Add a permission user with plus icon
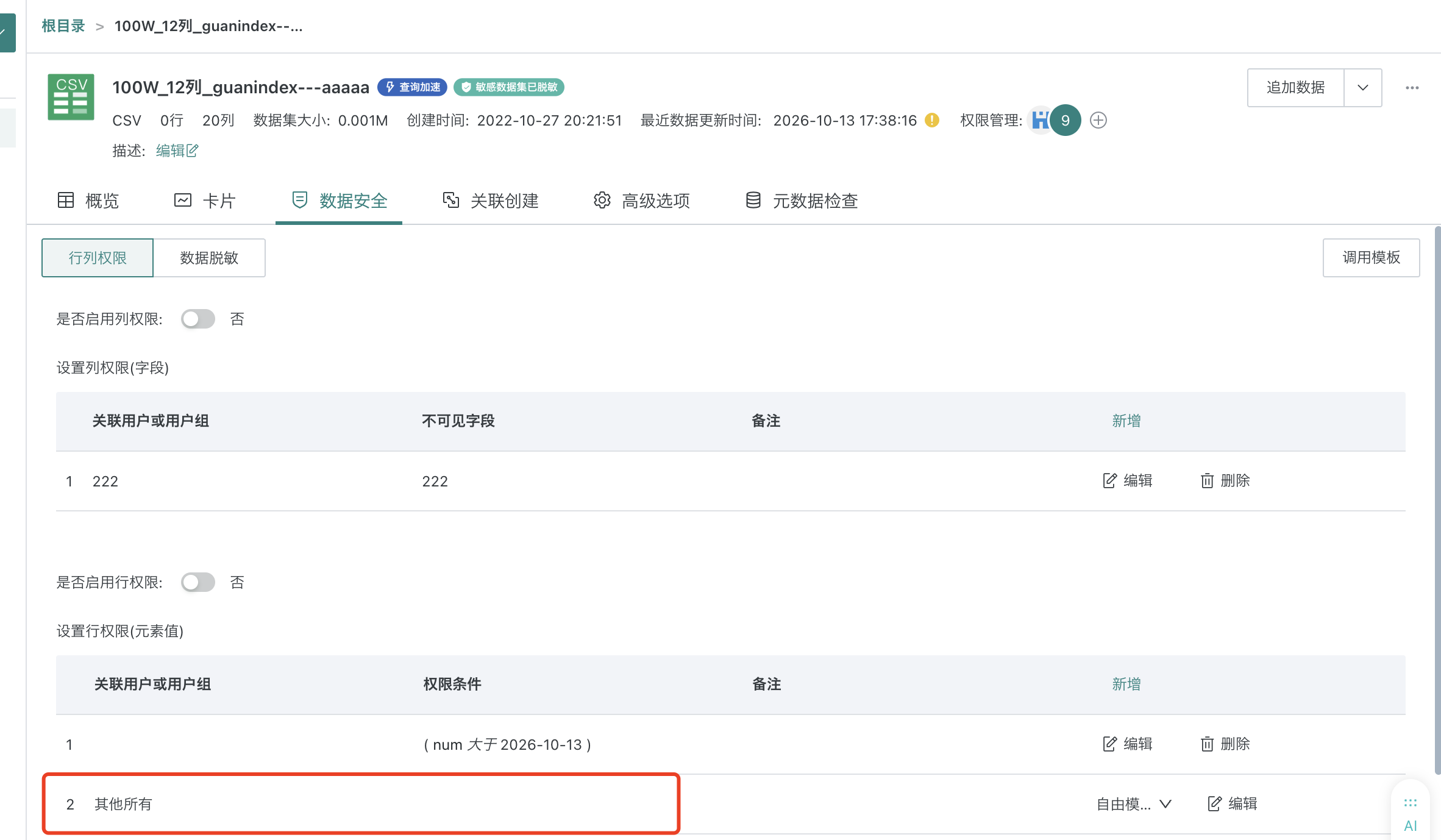The image size is (1441, 840). (1098, 120)
